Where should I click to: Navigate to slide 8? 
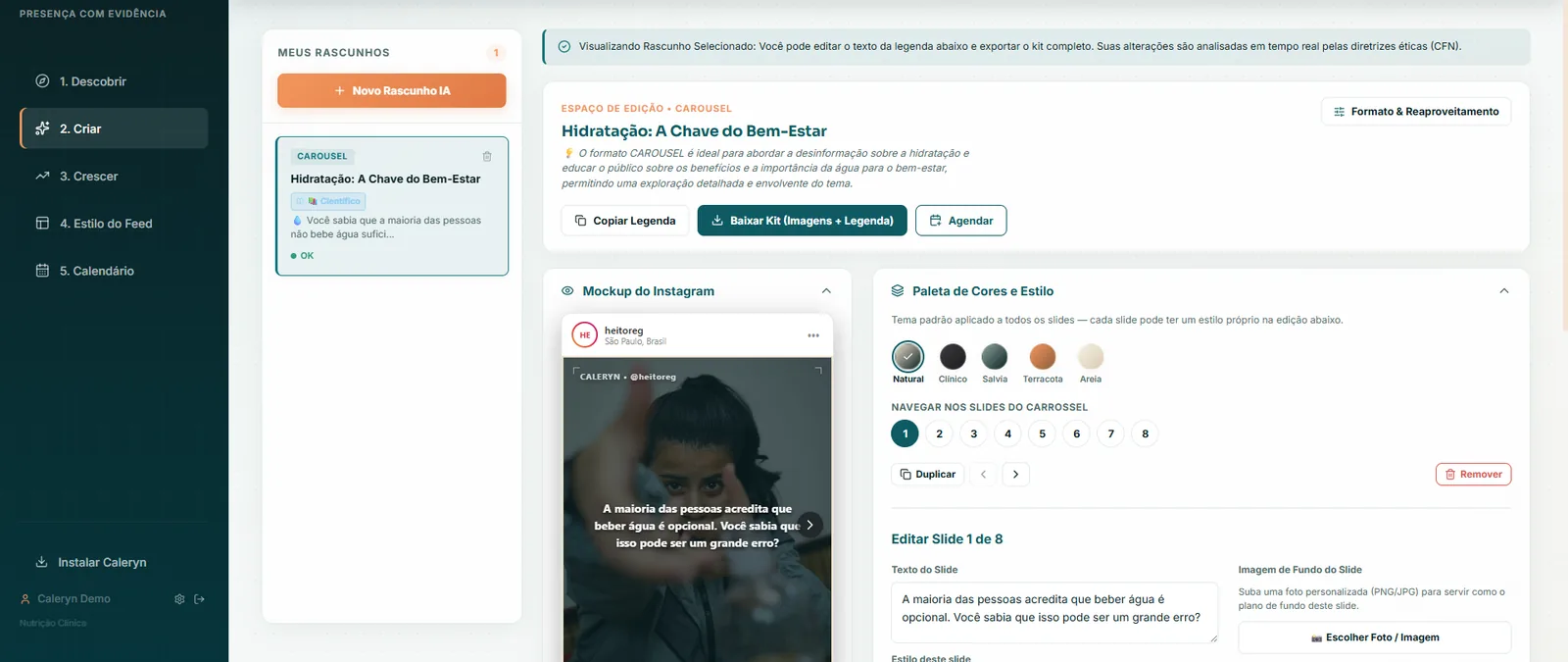(x=1146, y=433)
